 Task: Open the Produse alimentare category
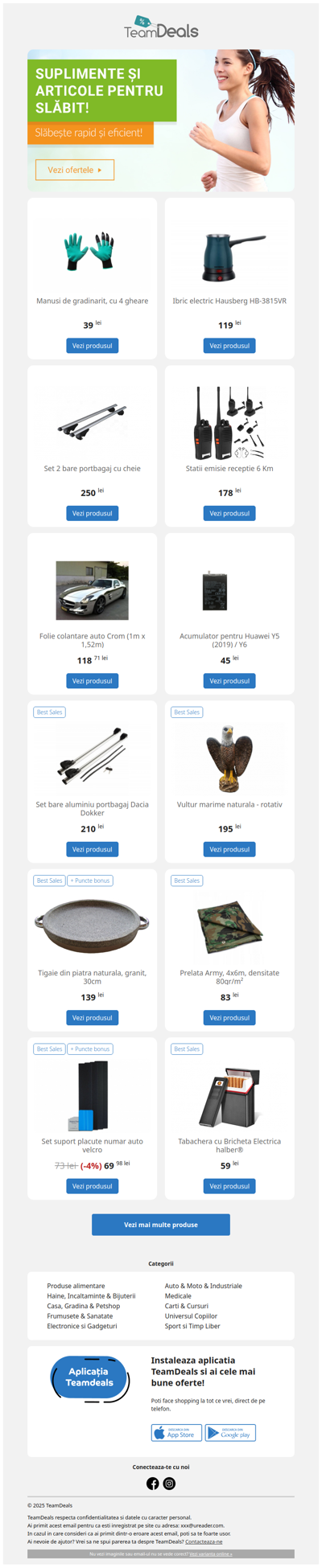pyautogui.click(x=76, y=1286)
